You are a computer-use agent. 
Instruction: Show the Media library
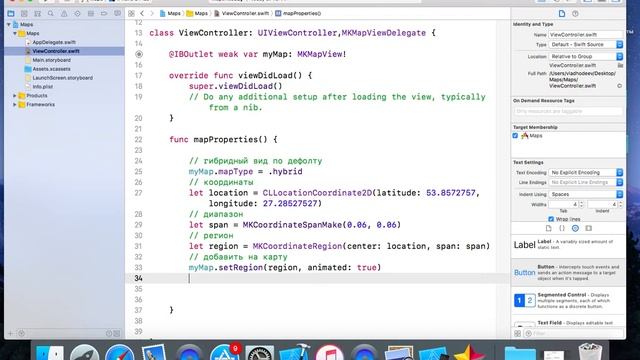click(588, 228)
